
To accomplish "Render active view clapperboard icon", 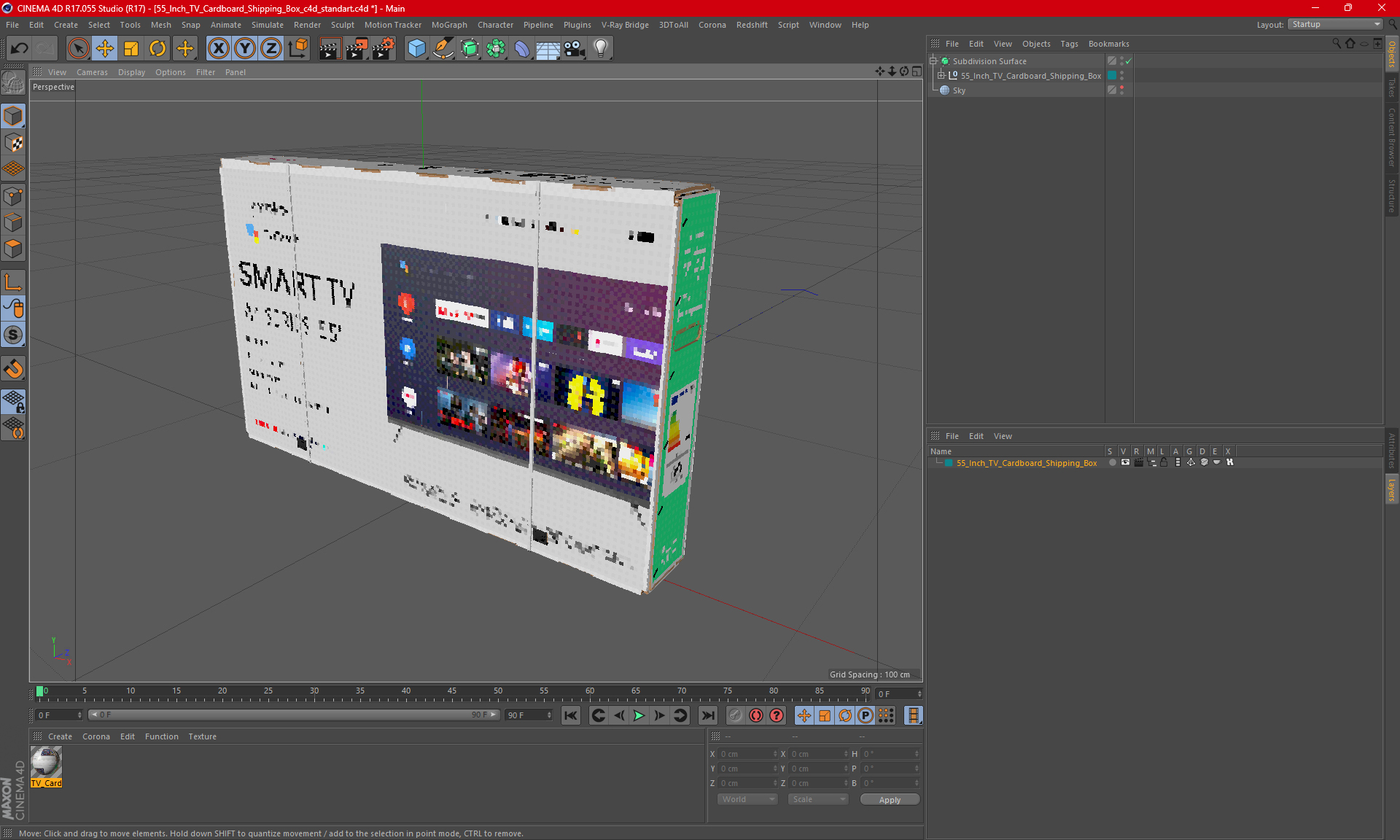I will [x=330, y=49].
